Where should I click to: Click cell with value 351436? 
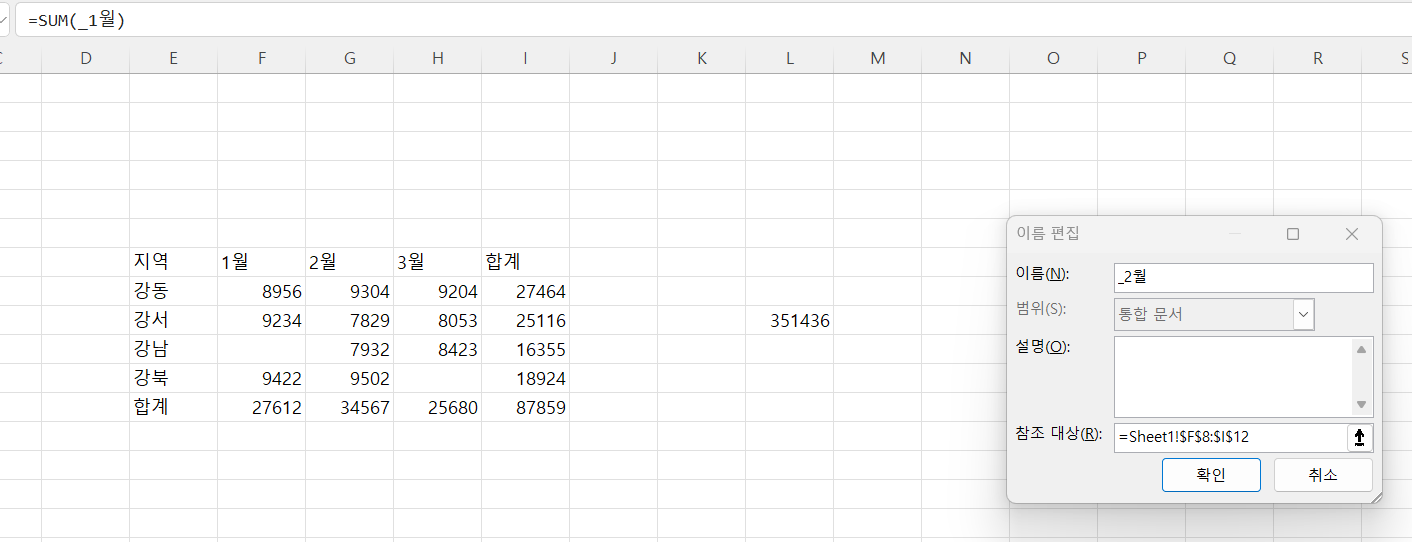[790, 321]
